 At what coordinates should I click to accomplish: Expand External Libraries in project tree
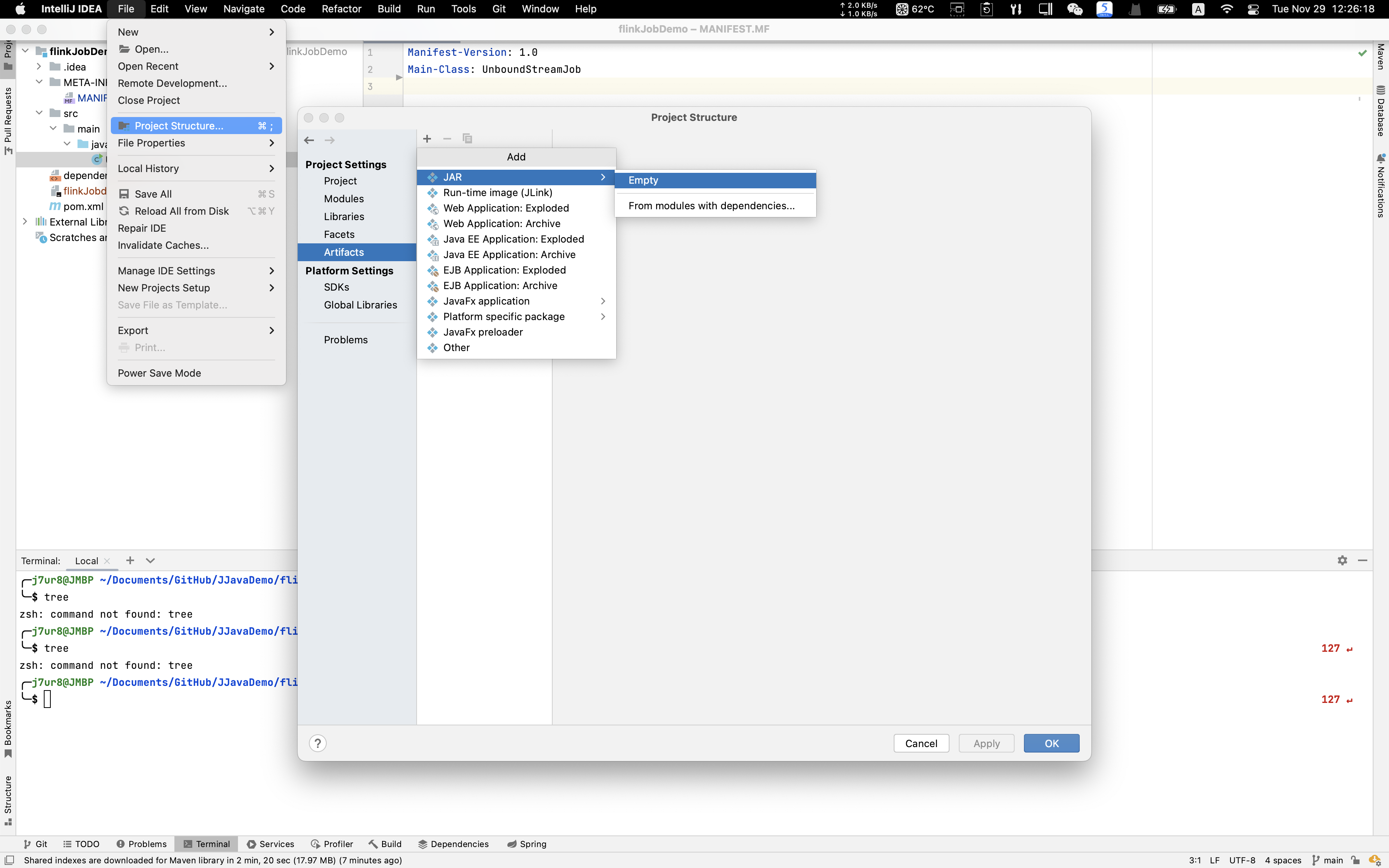point(25,222)
